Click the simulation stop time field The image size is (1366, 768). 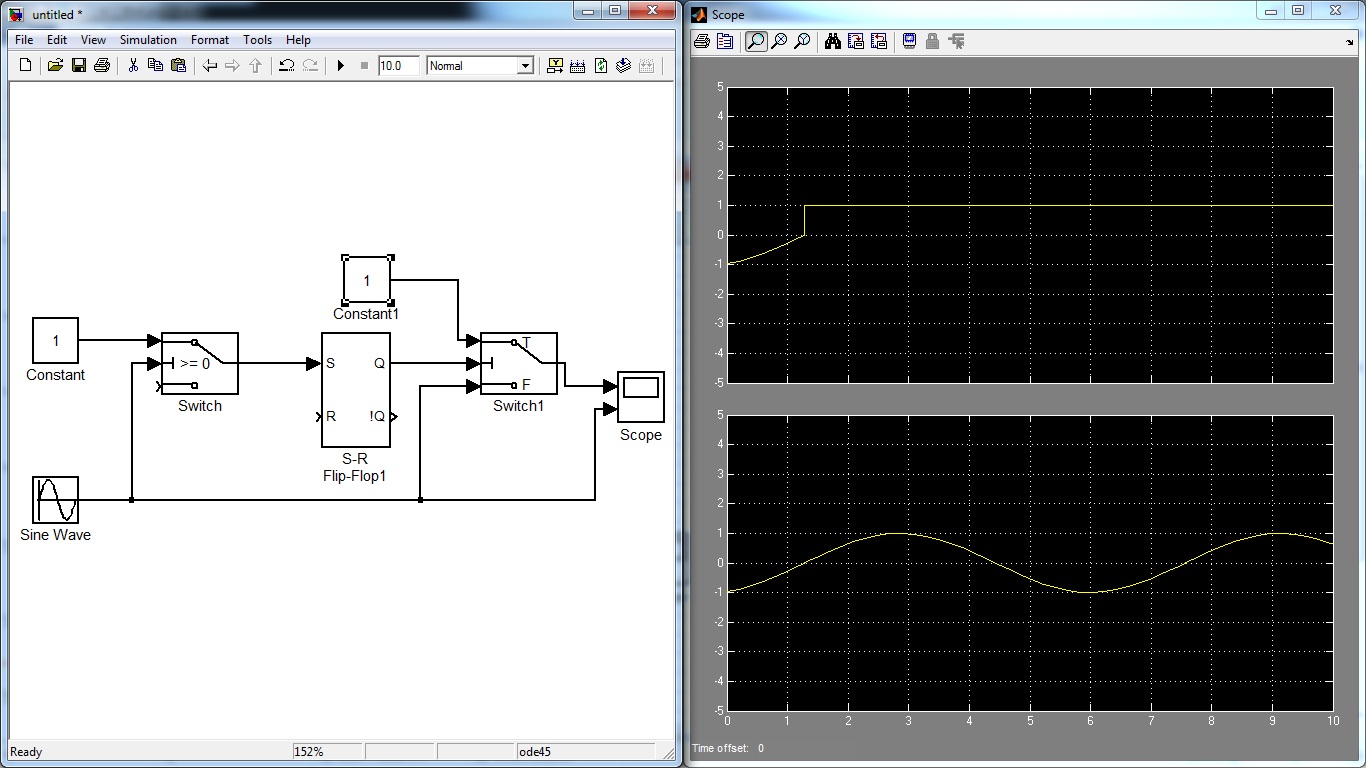point(398,66)
